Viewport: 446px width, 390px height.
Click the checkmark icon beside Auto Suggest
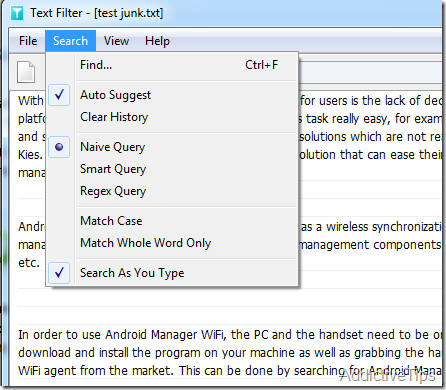59,95
